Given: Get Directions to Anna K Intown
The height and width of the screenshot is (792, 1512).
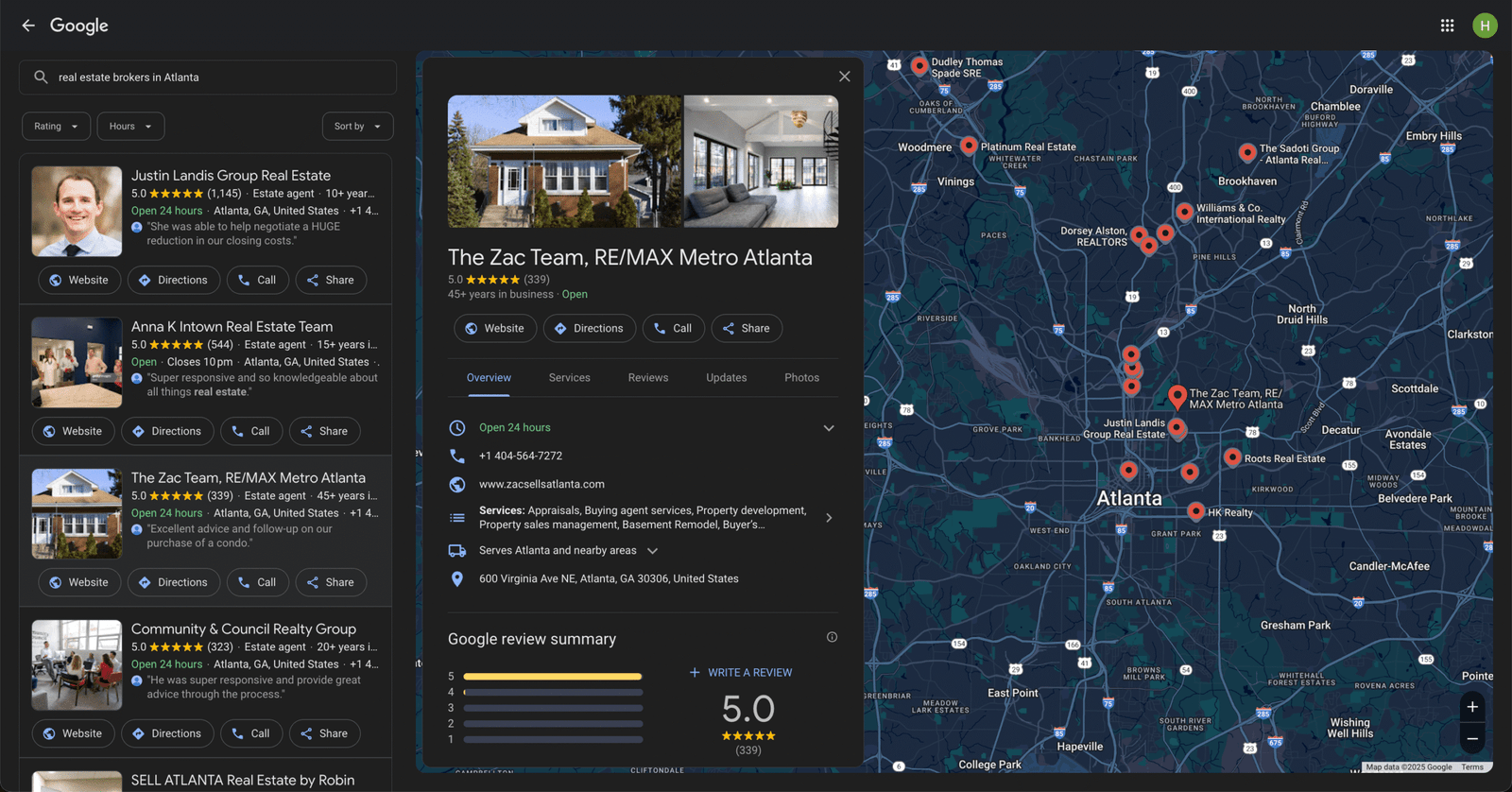Looking at the screenshot, I should 167,431.
